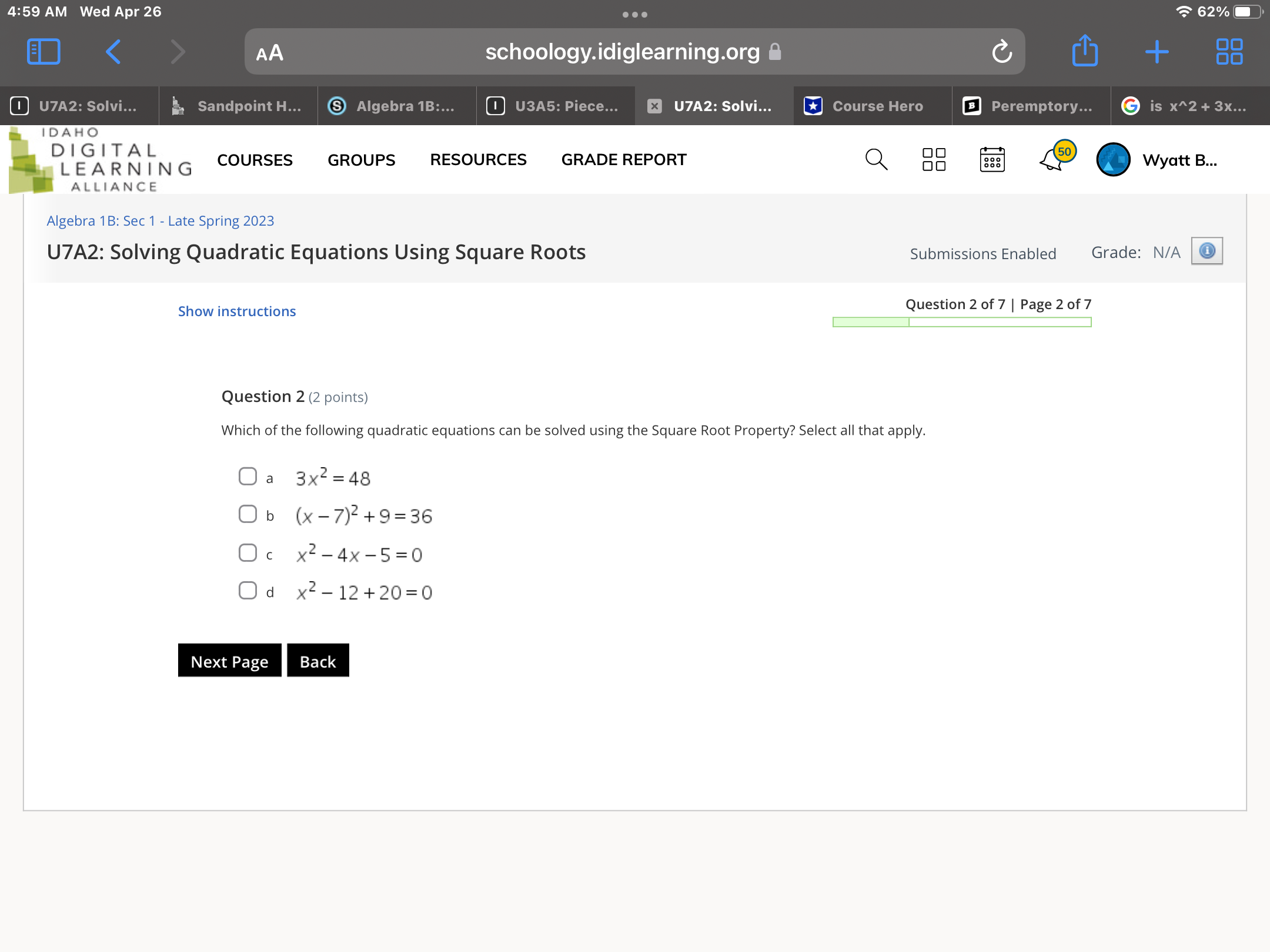Image resolution: width=1270 pixels, height=952 pixels.
Task: Go back with the browser back arrow
Action: tap(113, 52)
